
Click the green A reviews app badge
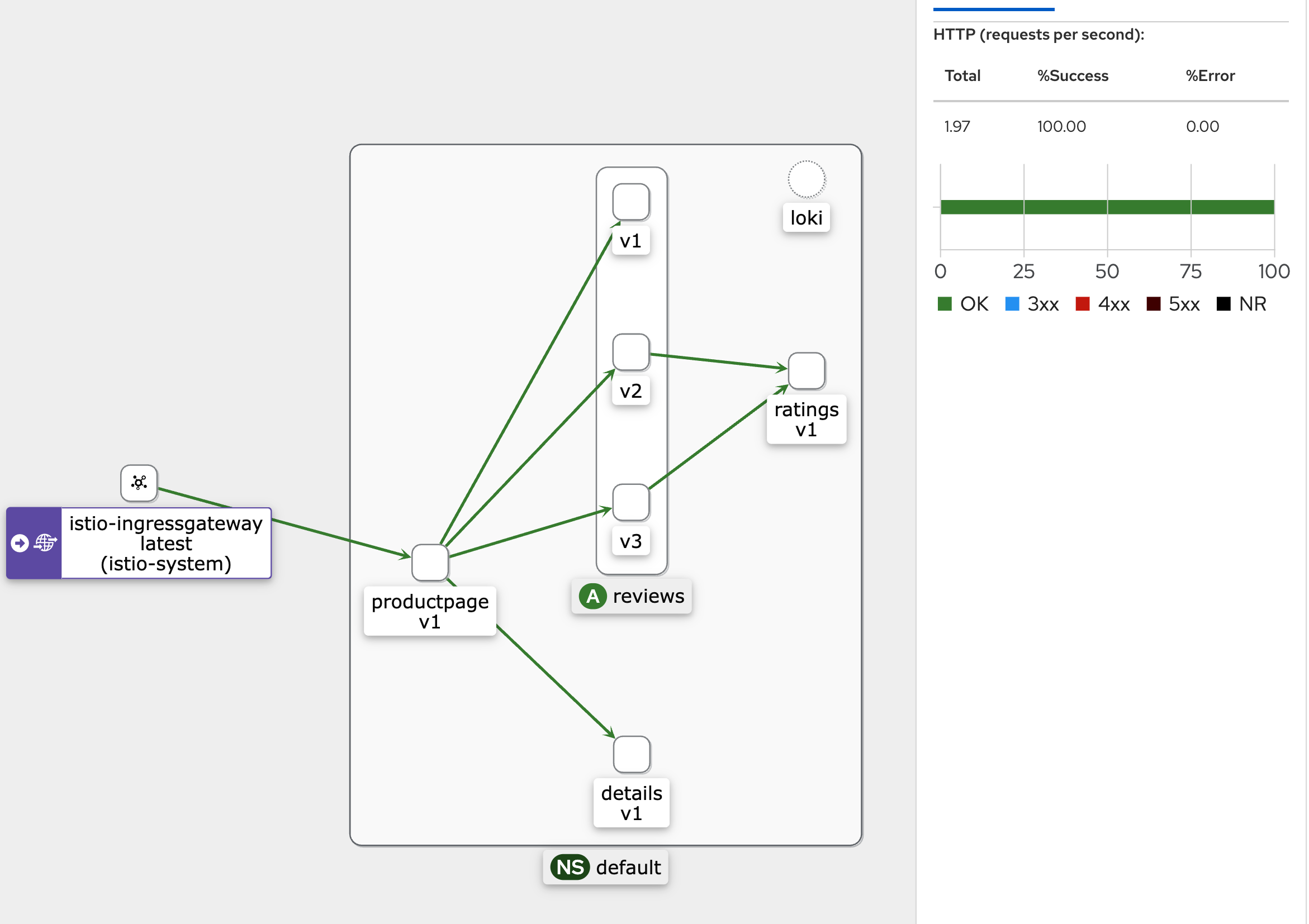(593, 597)
